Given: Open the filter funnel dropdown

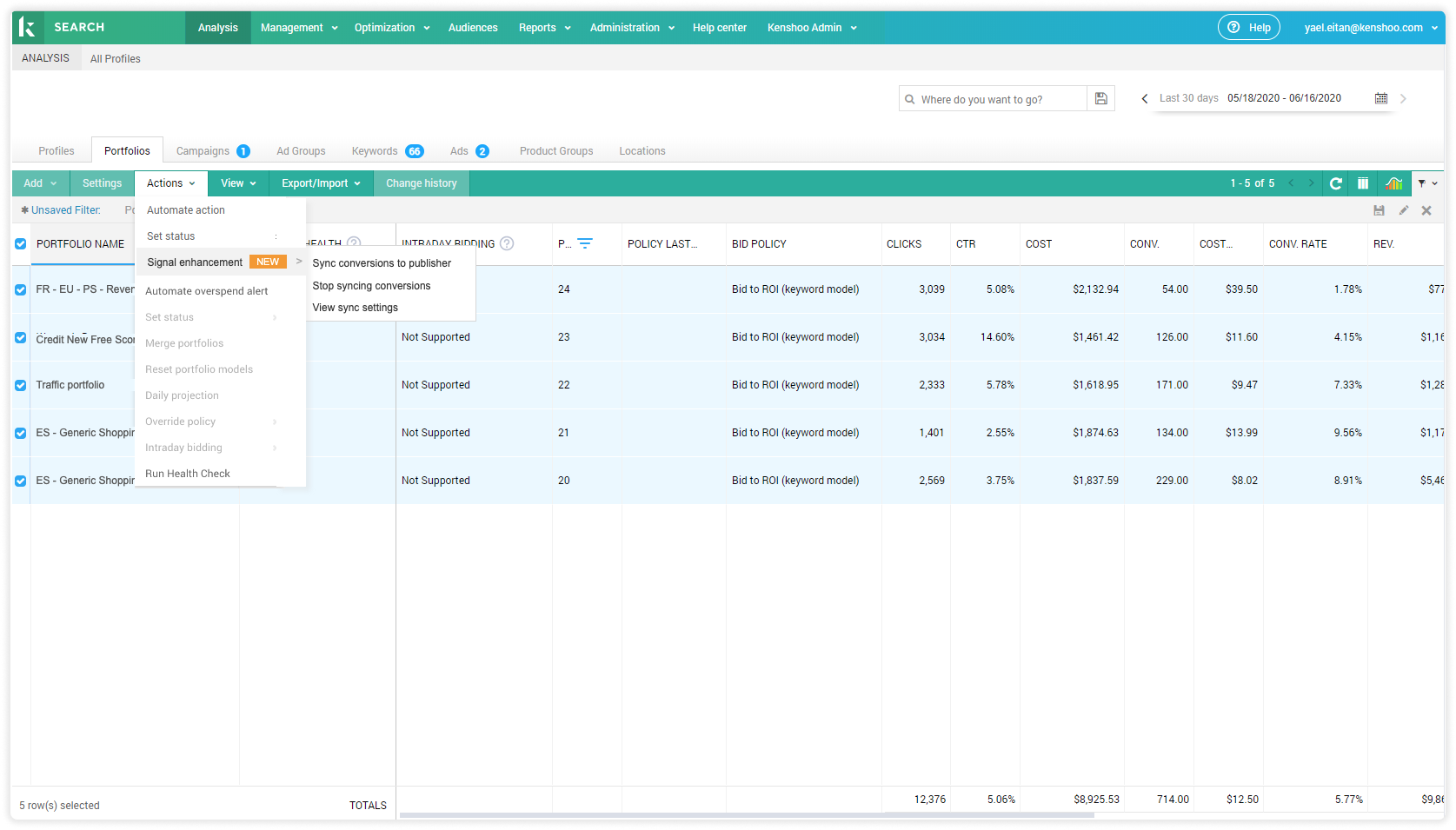Looking at the screenshot, I should 1427,183.
